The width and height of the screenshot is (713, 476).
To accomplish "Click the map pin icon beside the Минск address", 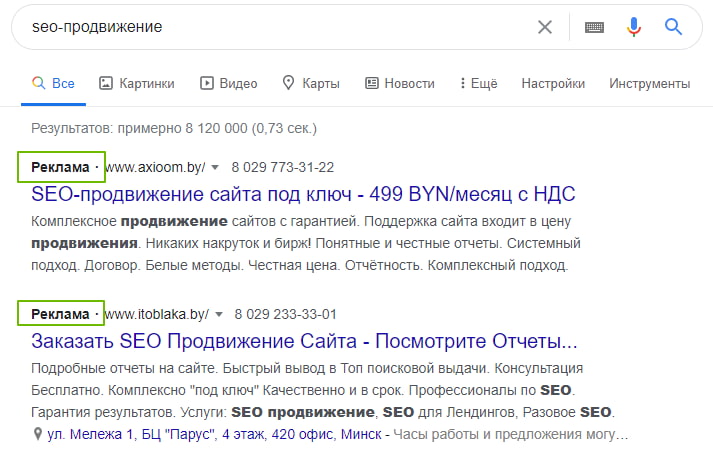I will coord(38,435).
